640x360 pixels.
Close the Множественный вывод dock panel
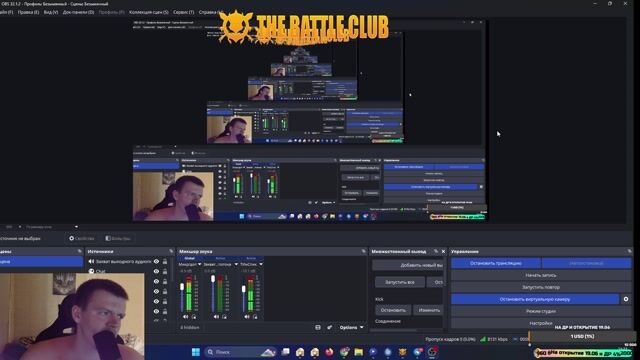point(443,251)
